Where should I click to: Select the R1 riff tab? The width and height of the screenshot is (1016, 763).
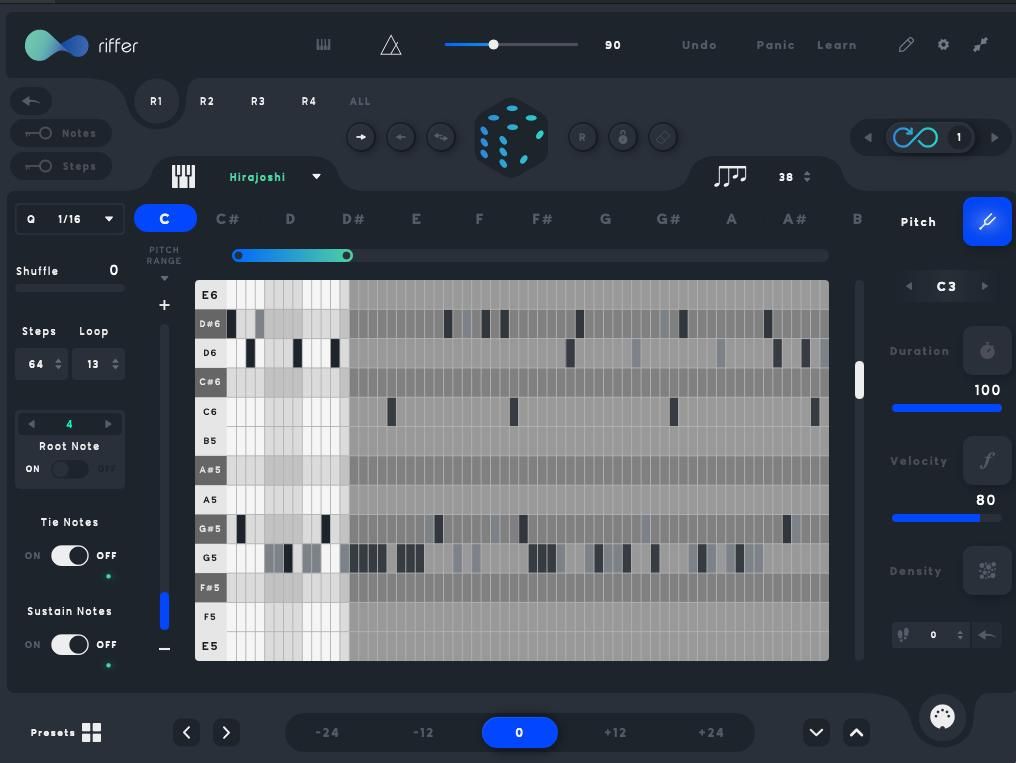click(x=156, y=101)
